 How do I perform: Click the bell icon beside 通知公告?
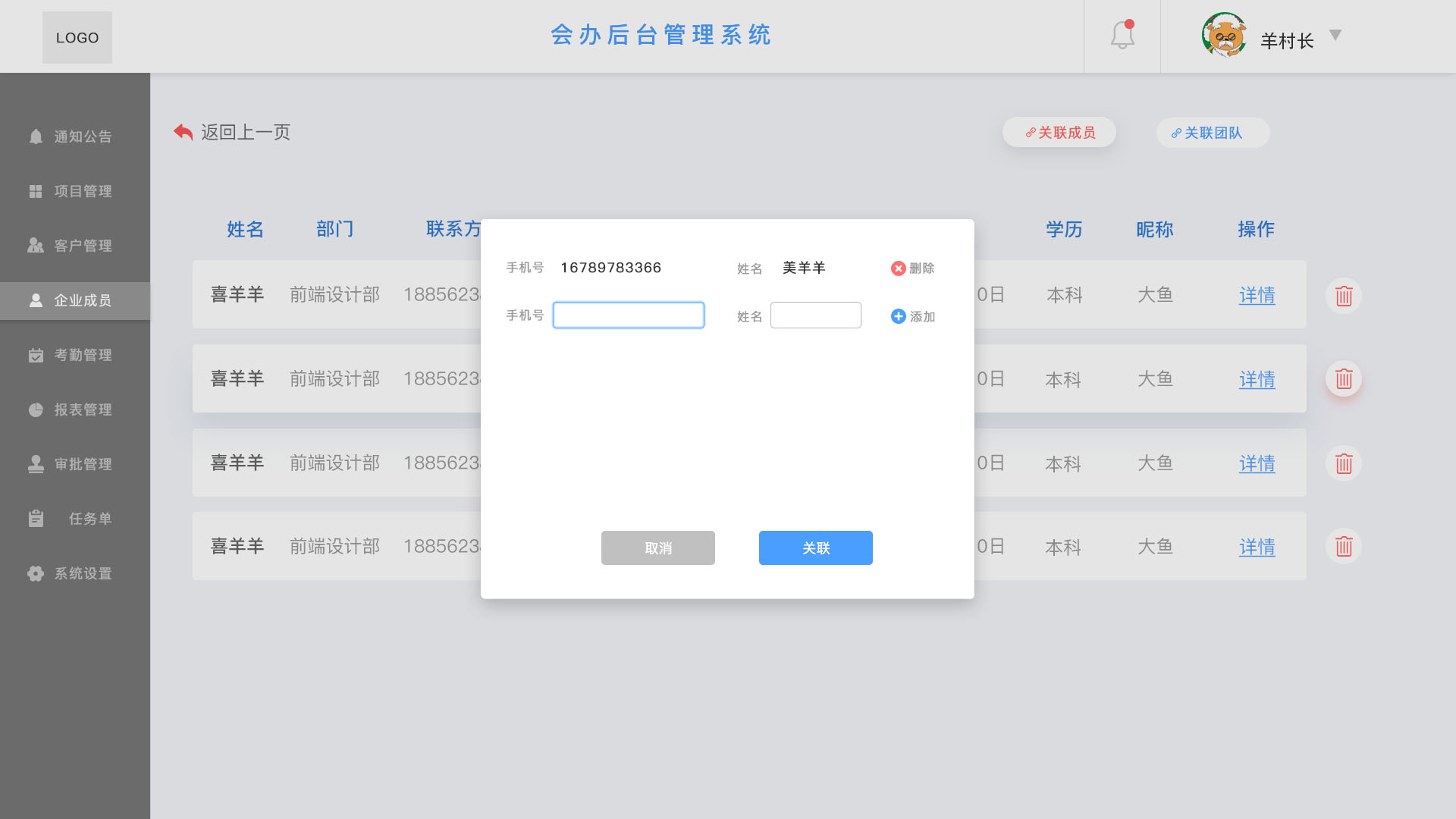tap(36, 136)
